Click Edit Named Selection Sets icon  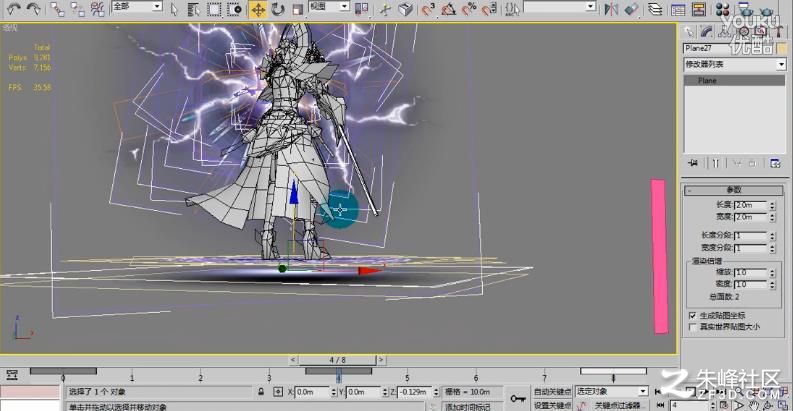pos(512,9)
